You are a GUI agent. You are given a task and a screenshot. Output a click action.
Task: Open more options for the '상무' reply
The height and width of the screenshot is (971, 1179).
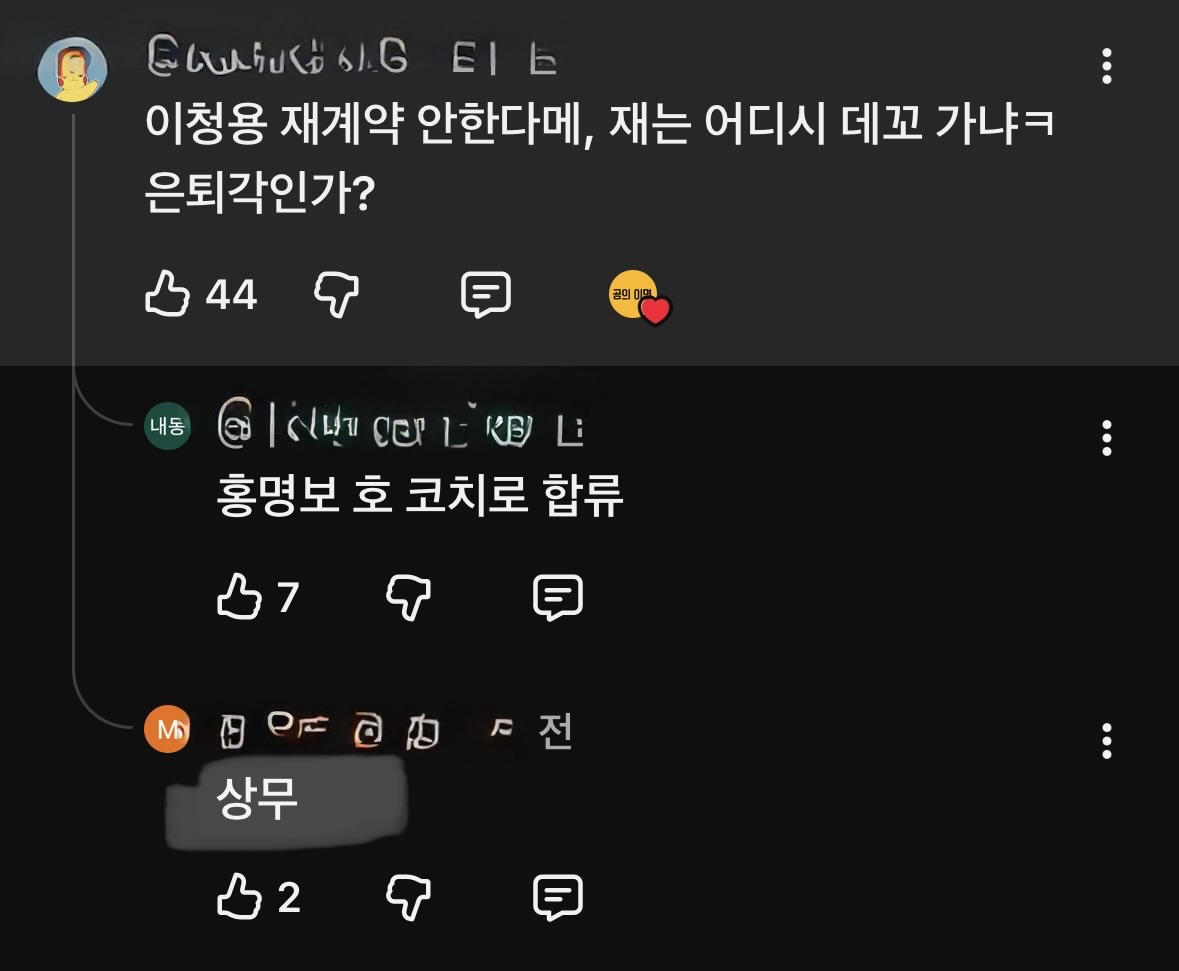[1106, 741]
